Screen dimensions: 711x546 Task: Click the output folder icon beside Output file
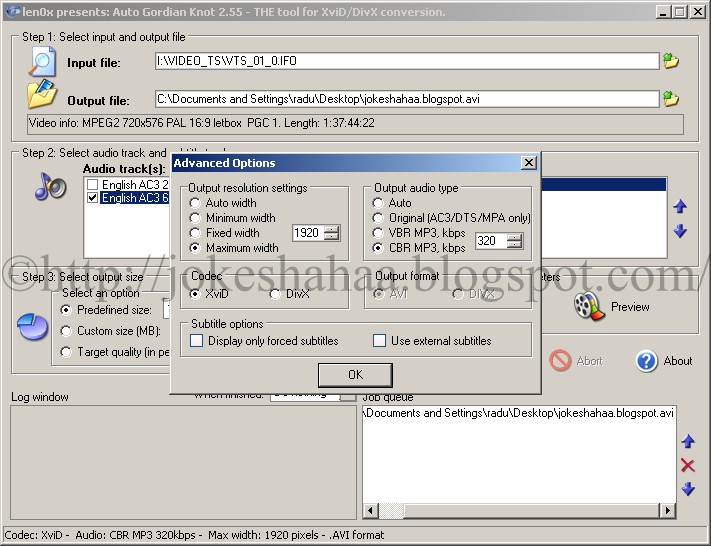pyautogui.click(x=42, y=94)
